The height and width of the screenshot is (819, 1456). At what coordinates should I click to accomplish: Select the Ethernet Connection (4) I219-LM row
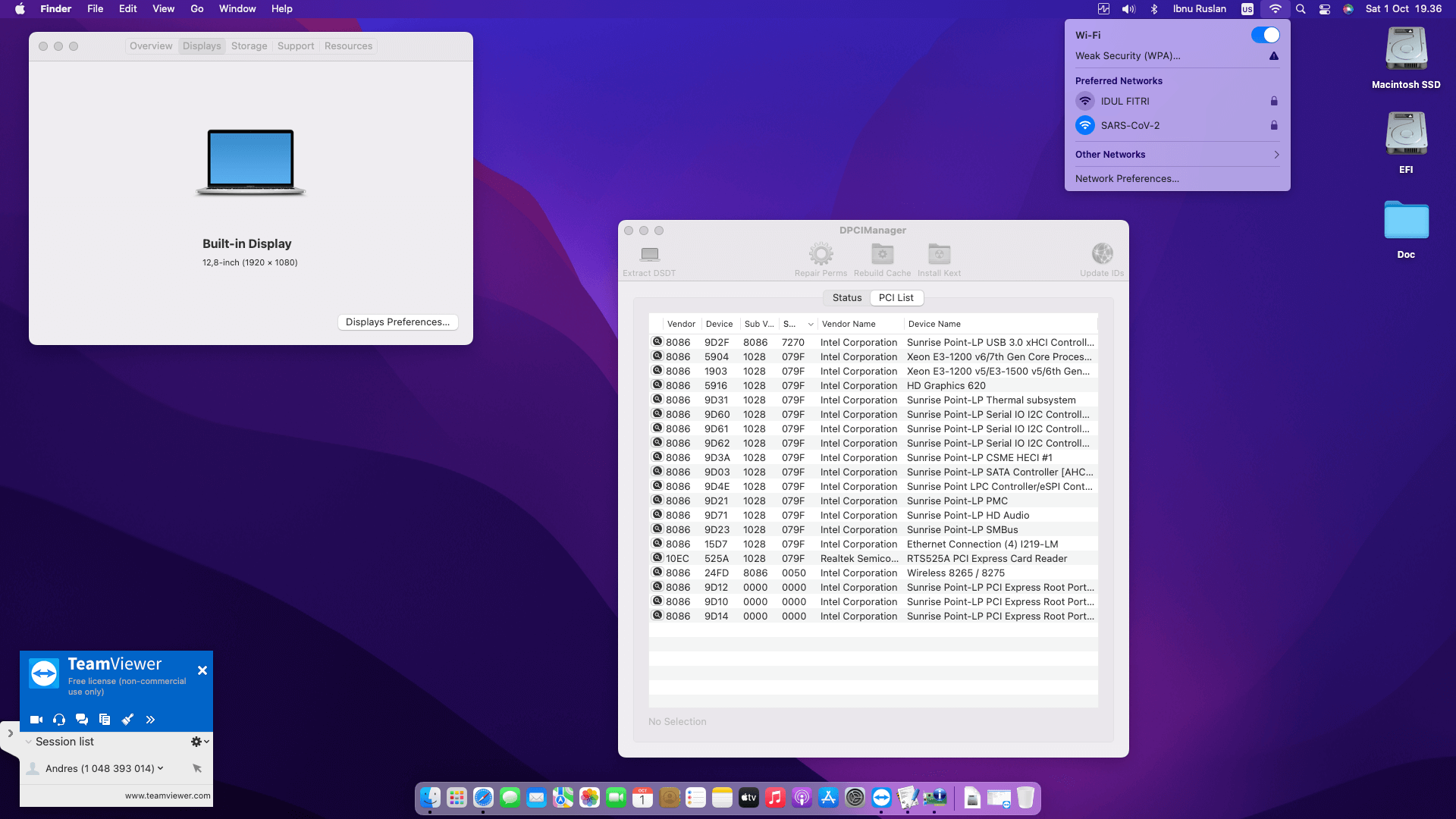click(x=874, y=544)
